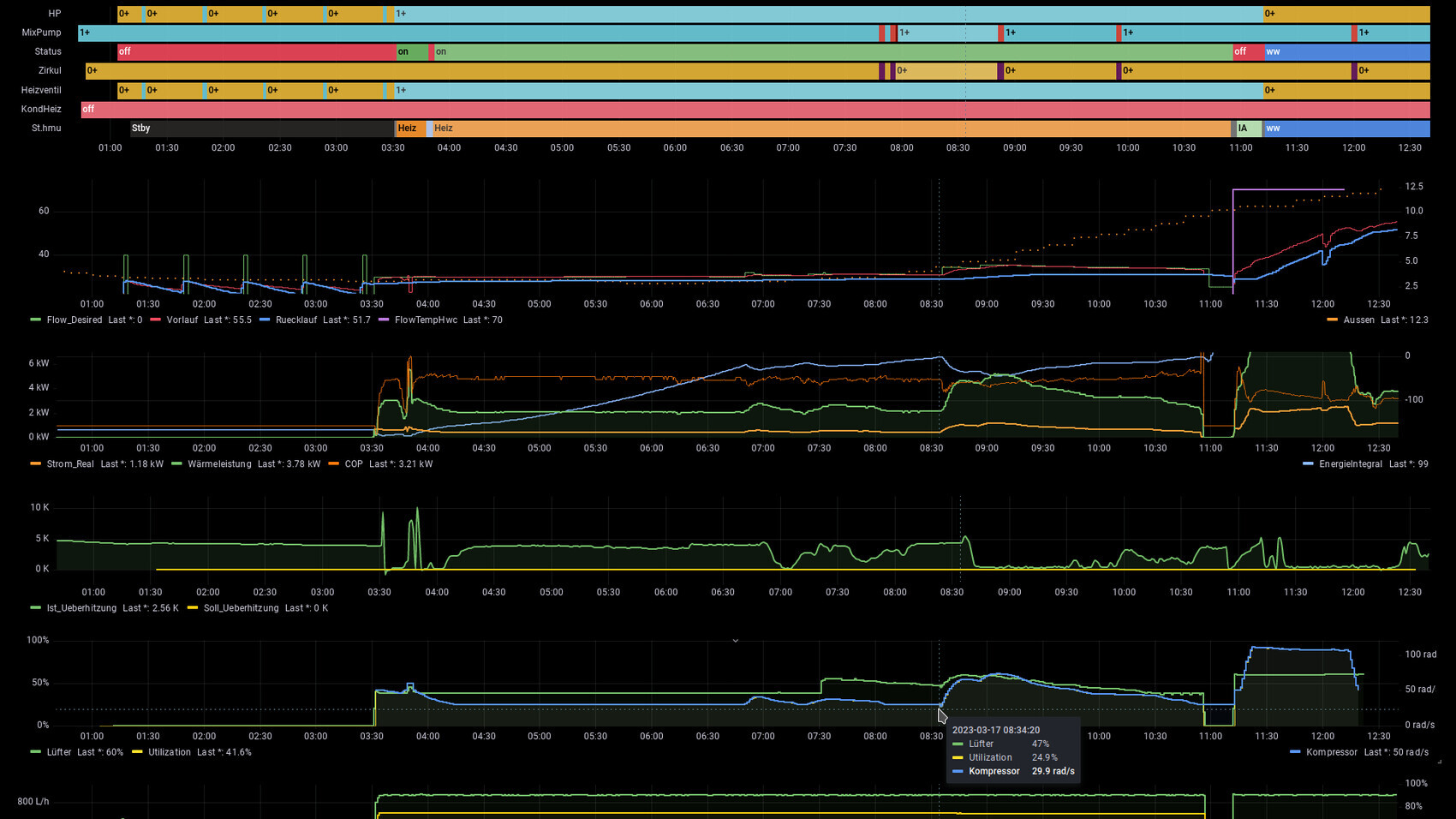Click the Utilization legend entry
The height and width of the screenshot is (819, 1456).
pyautogui.click(x=169, y=752)
